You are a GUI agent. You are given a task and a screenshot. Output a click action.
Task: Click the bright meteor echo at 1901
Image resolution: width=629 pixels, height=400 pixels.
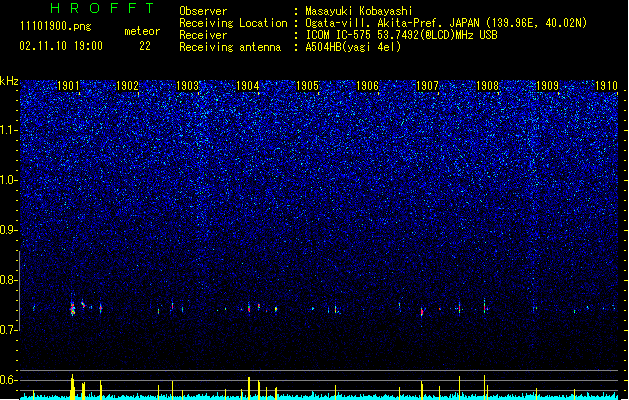(73, 309)
